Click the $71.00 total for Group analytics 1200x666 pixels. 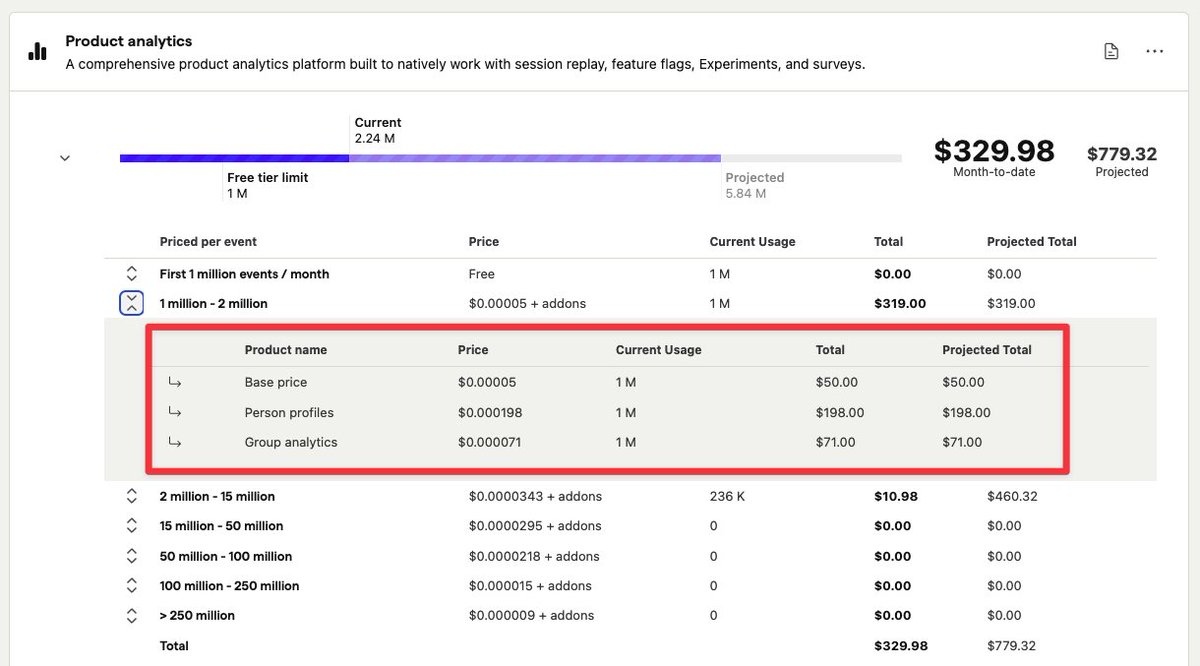[x=836, y=442]
